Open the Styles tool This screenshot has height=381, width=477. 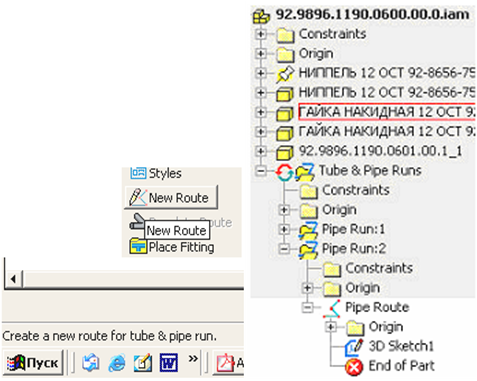156,173
